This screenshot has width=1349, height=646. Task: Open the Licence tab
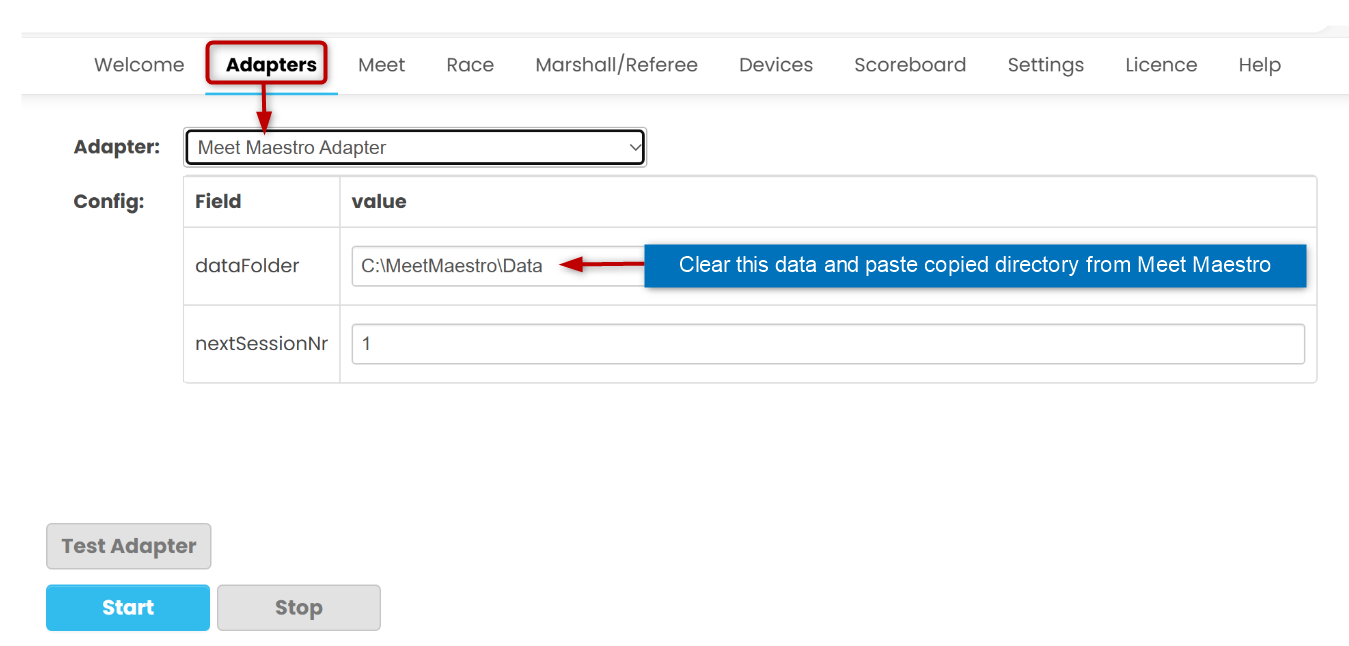click(1161, 65)
